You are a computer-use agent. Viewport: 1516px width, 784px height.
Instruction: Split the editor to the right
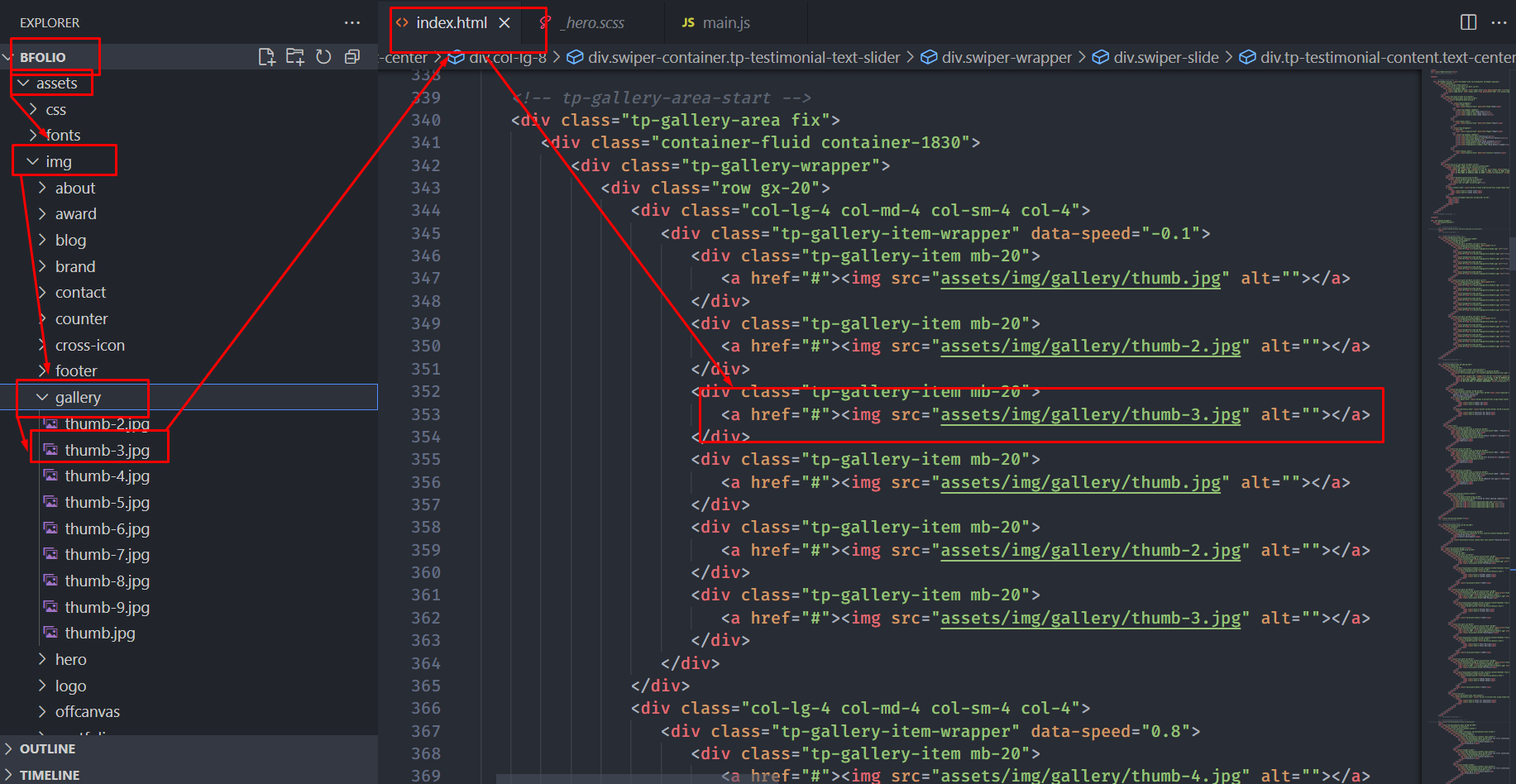[x=1468, y=22]
